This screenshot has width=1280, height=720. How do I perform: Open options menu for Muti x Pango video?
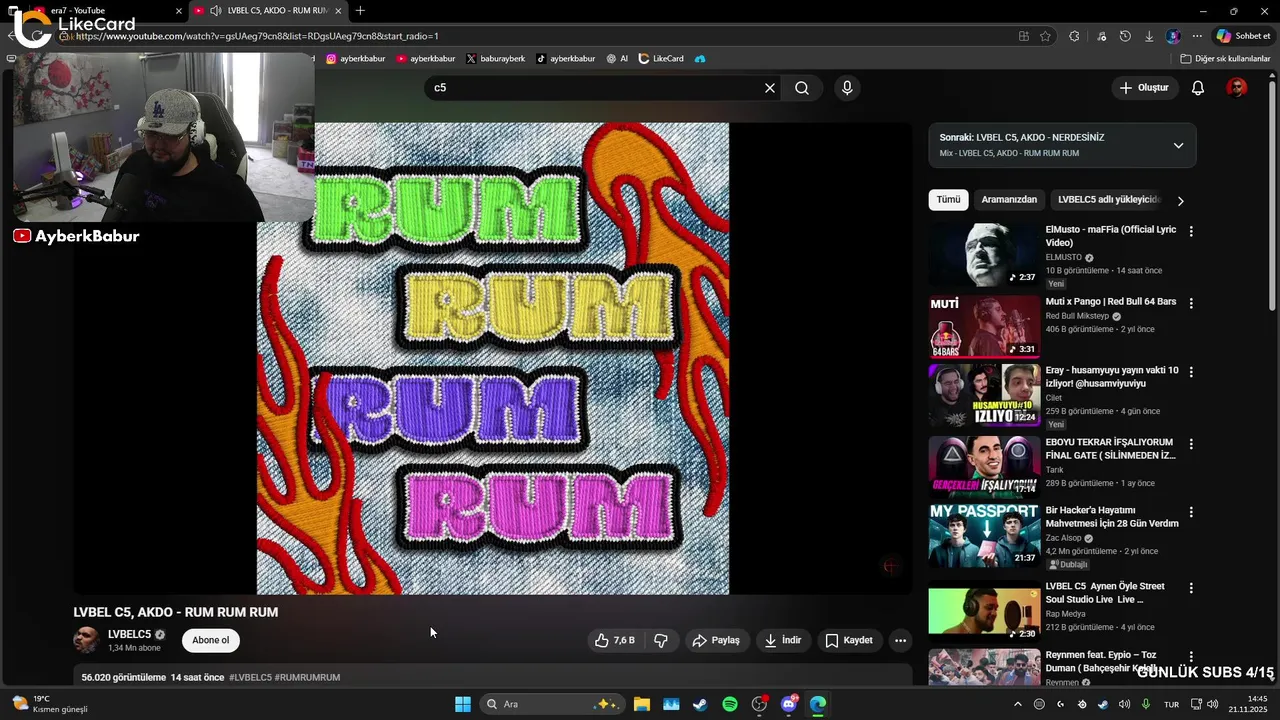[x=1190, y=303]
